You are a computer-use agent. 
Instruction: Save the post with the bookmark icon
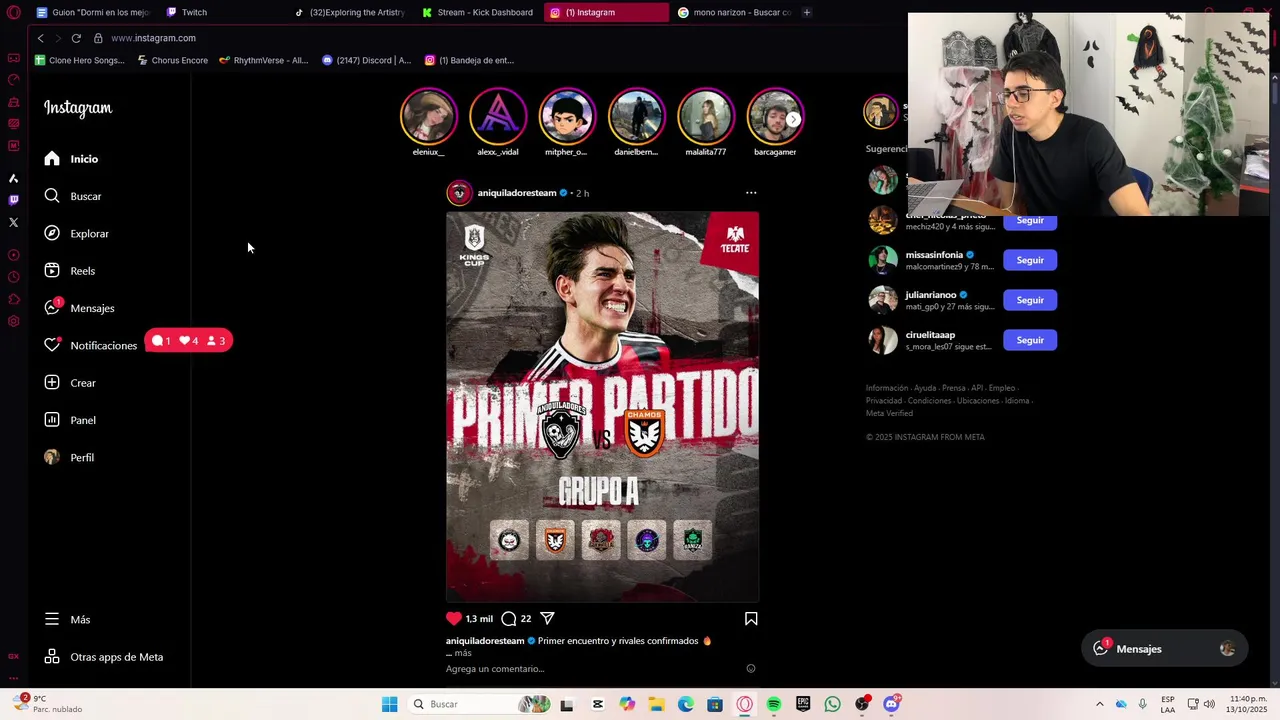(751, 619)
